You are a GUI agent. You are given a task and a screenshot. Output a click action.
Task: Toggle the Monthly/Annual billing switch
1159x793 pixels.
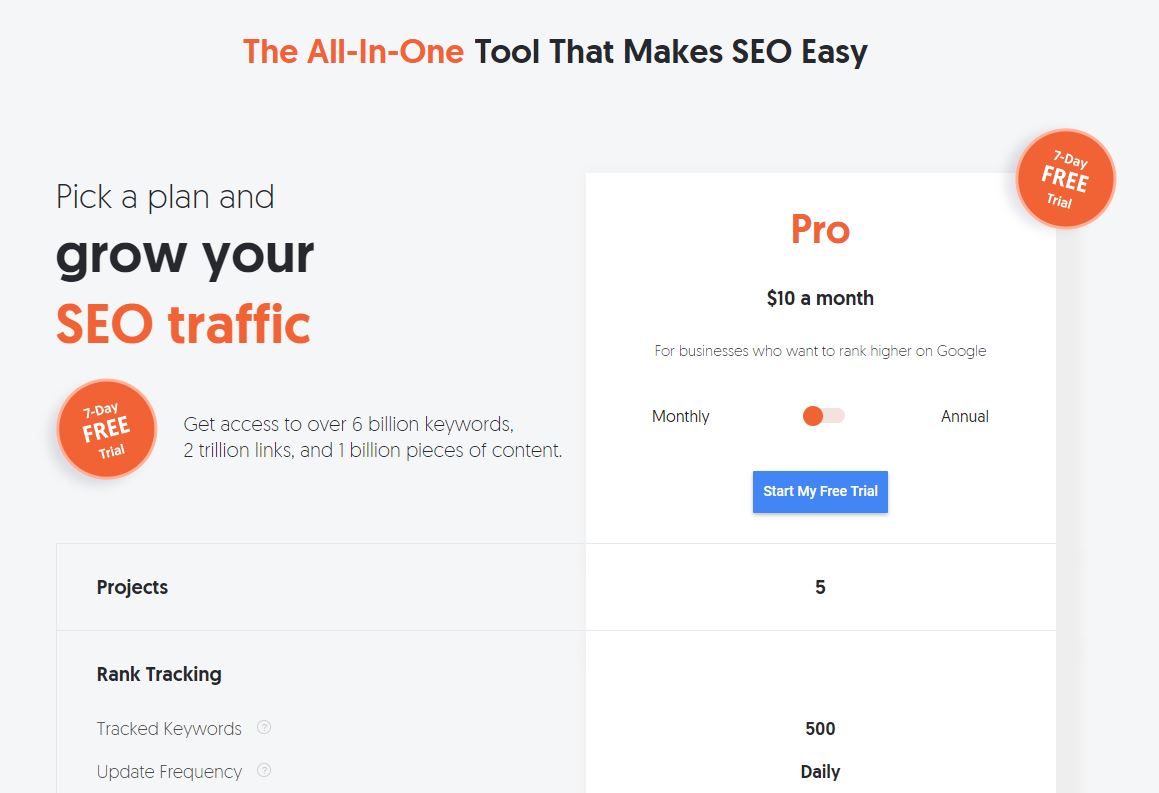823,416
